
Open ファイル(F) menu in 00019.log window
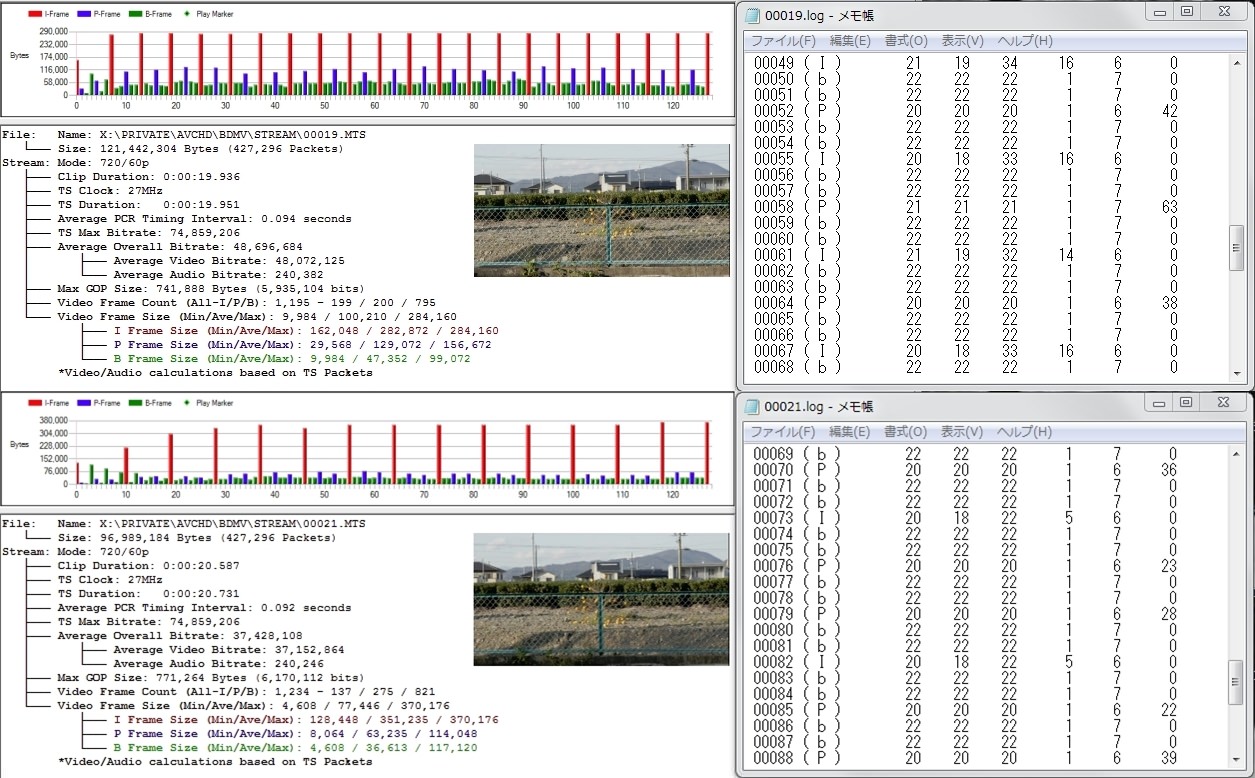[783, 41]
